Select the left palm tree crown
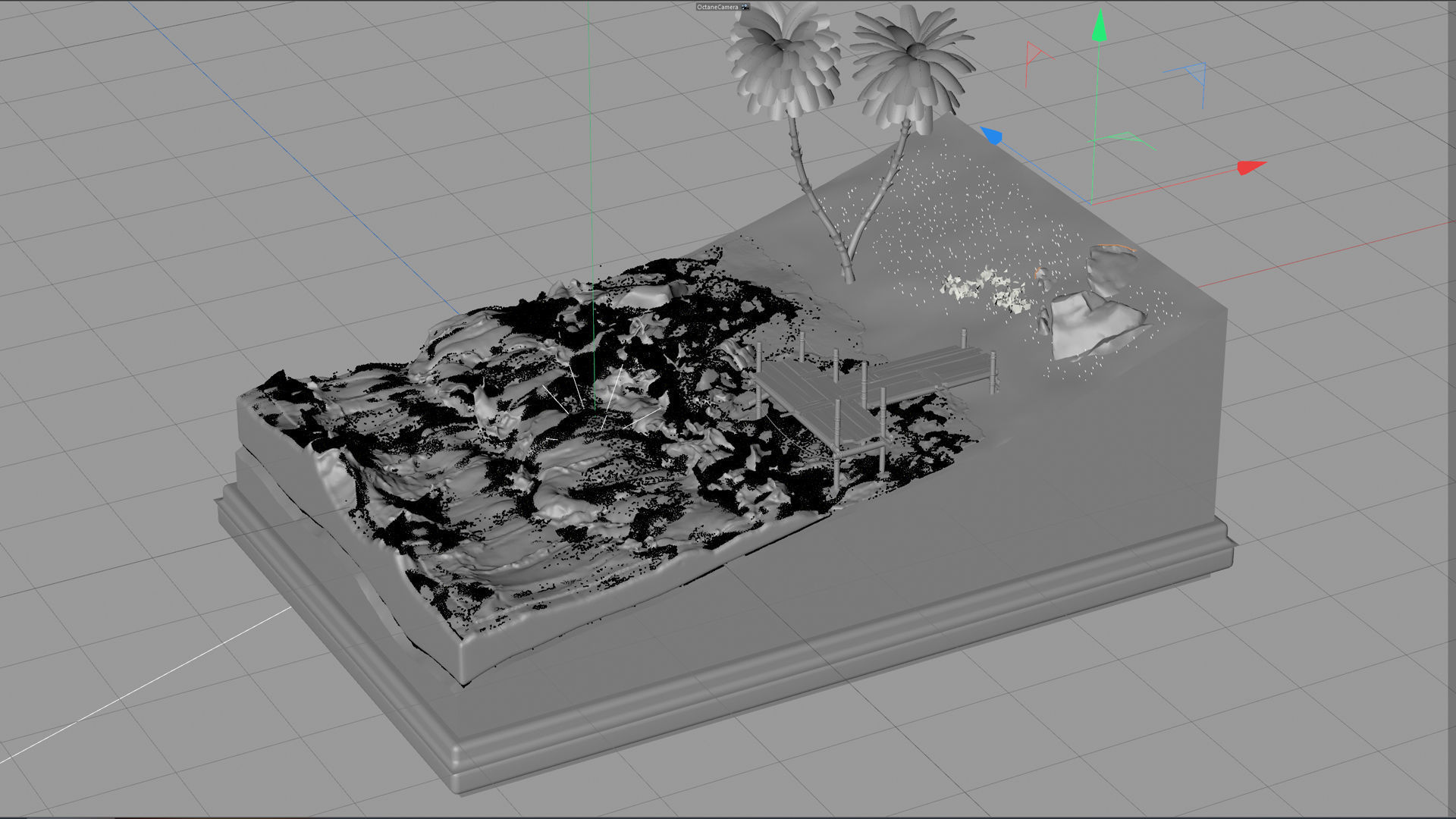Image resolution: width=1456 pixels, height=819 pixels. (785, 61)
